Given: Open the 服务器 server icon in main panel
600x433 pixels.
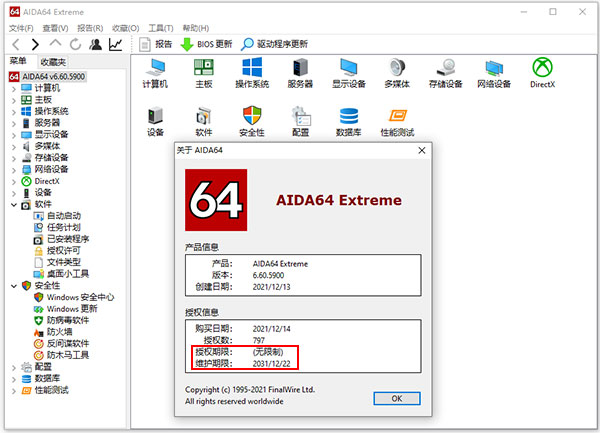Looking at the screenshot, I should click(300, 73).
